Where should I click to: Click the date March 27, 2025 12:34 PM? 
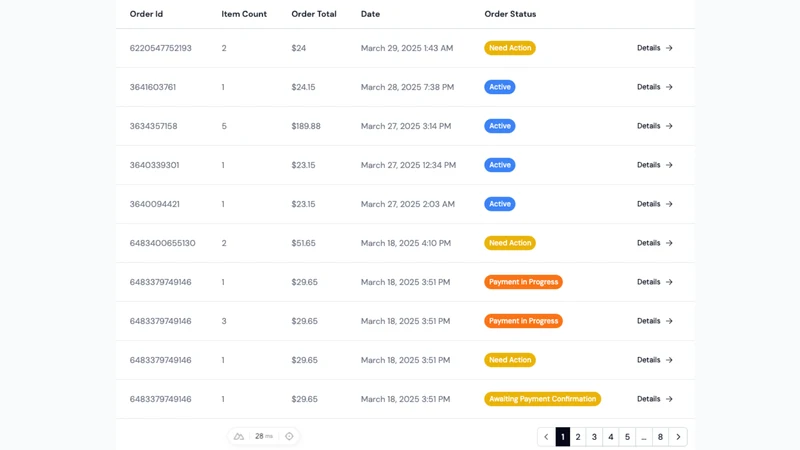408,165
